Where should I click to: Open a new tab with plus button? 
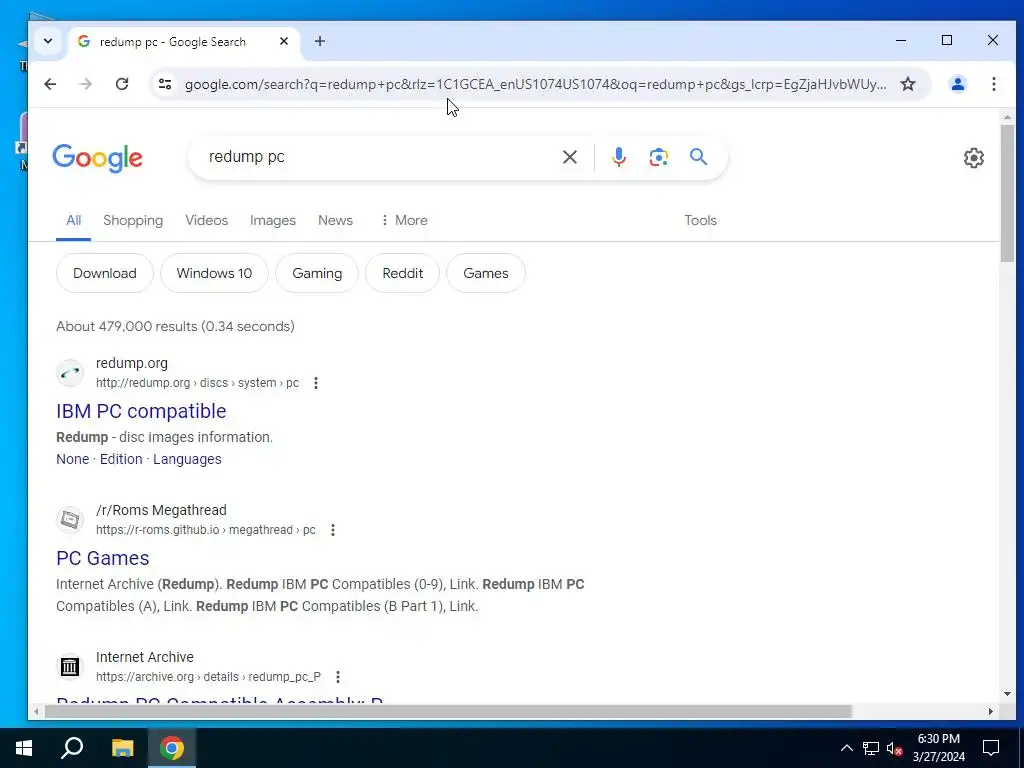[319, 41]
